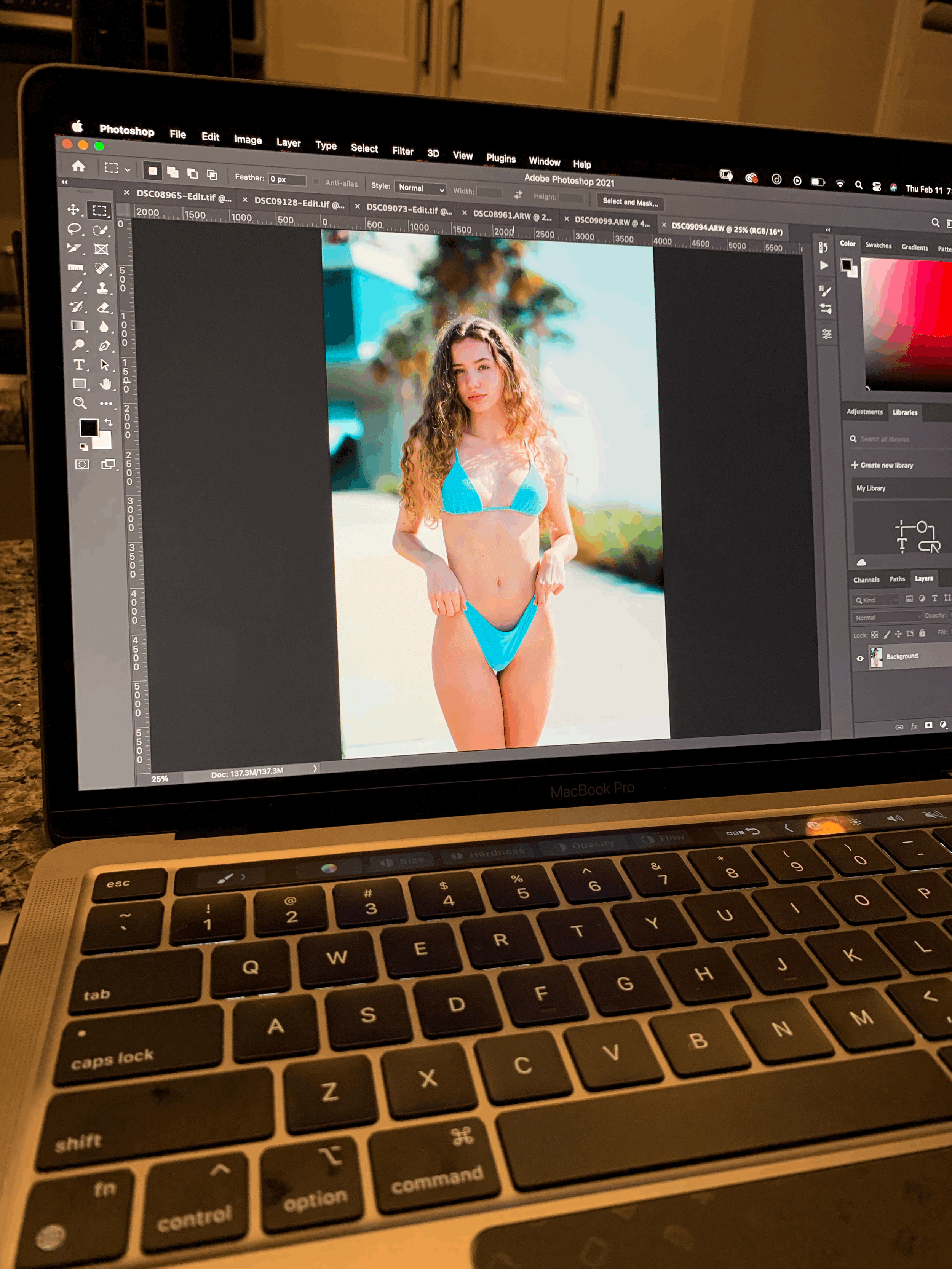Screen dimensions: 952x1269
Task: Switch to the Channels tab
Action: click(866, 579)
